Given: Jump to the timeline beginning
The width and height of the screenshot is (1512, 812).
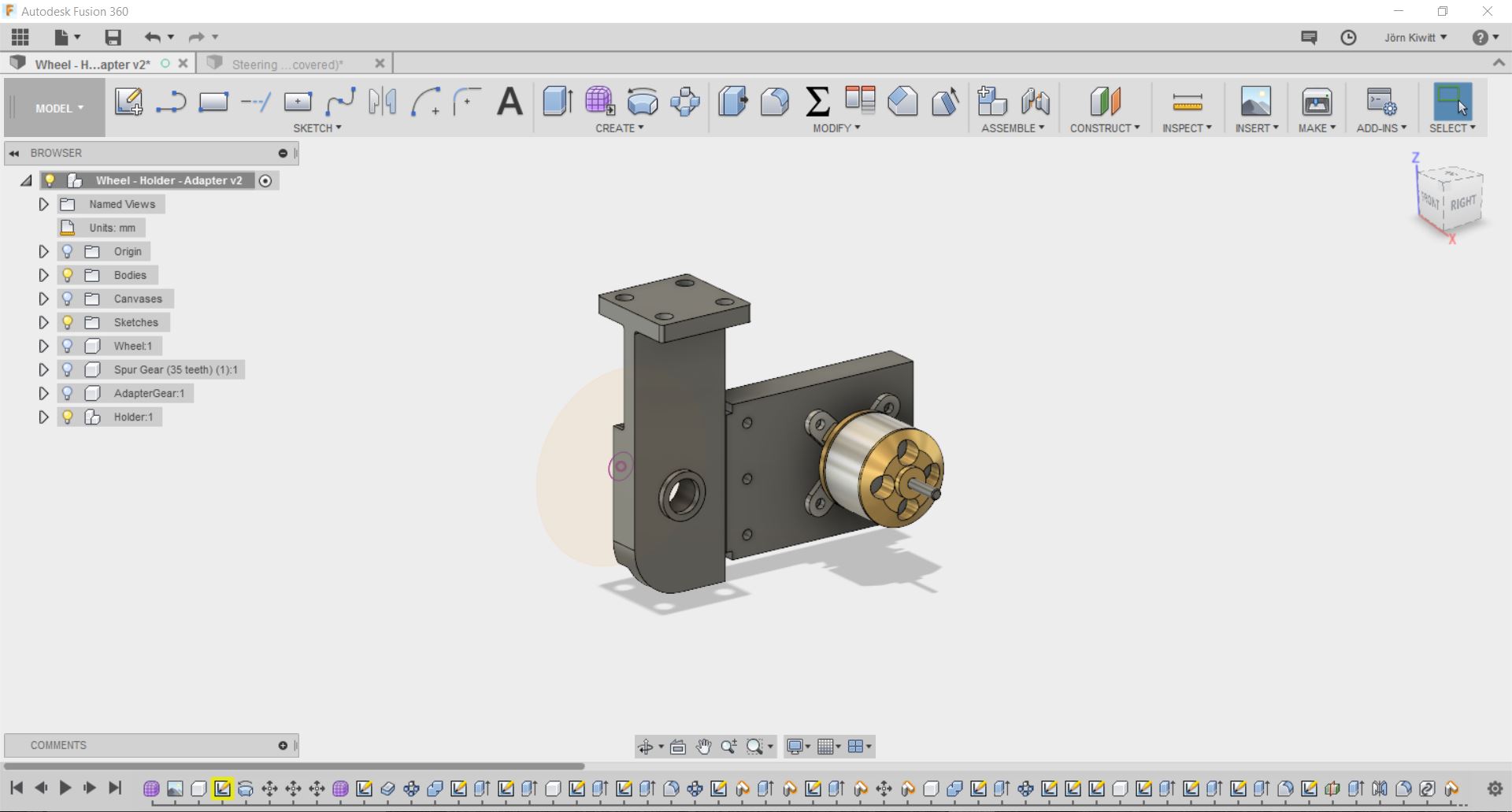Looking at the screenshot, I should [17, 787].
